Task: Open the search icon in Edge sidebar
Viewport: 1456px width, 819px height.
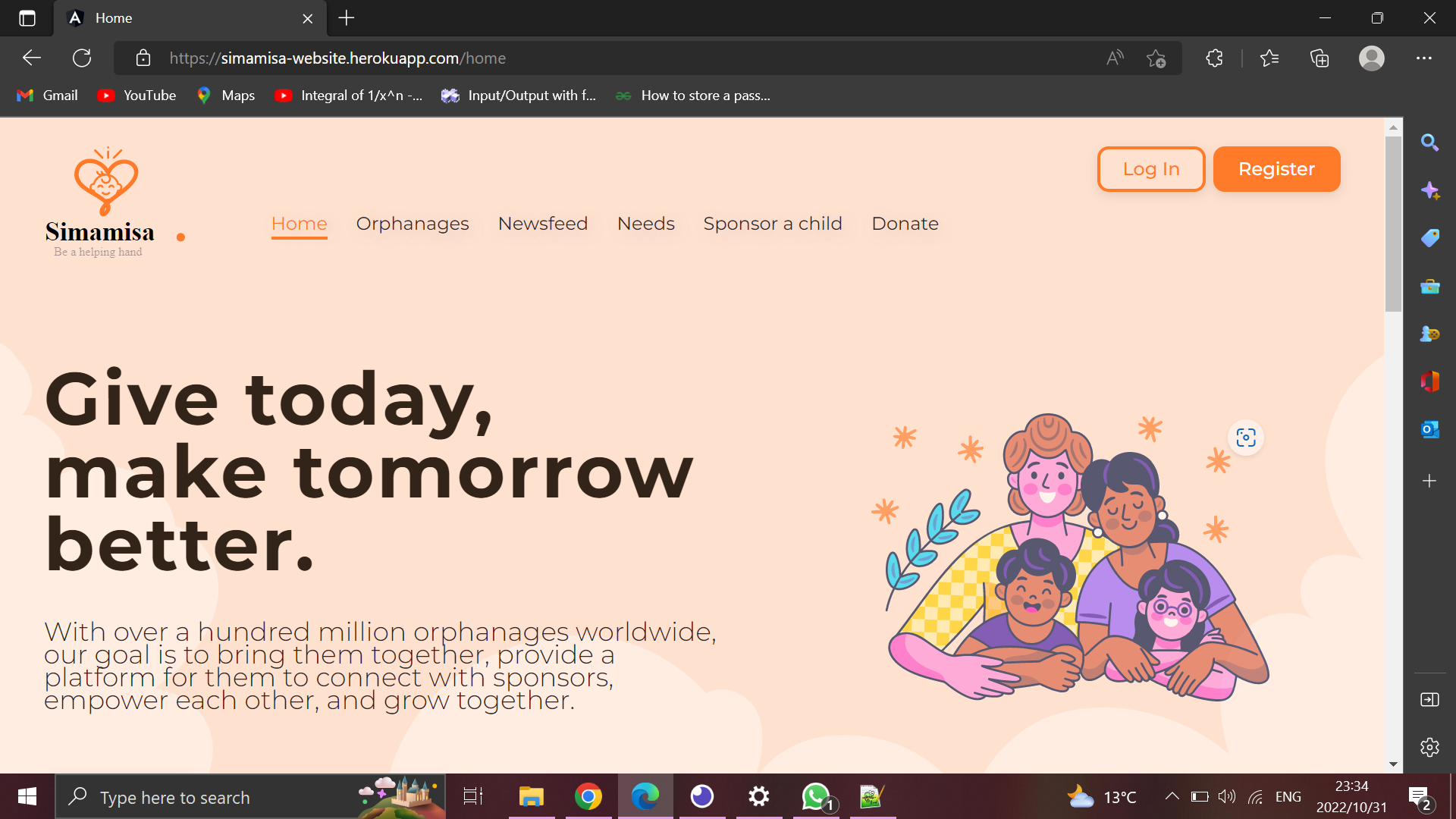Action: pyautogui.click(x=1430, y=143)
